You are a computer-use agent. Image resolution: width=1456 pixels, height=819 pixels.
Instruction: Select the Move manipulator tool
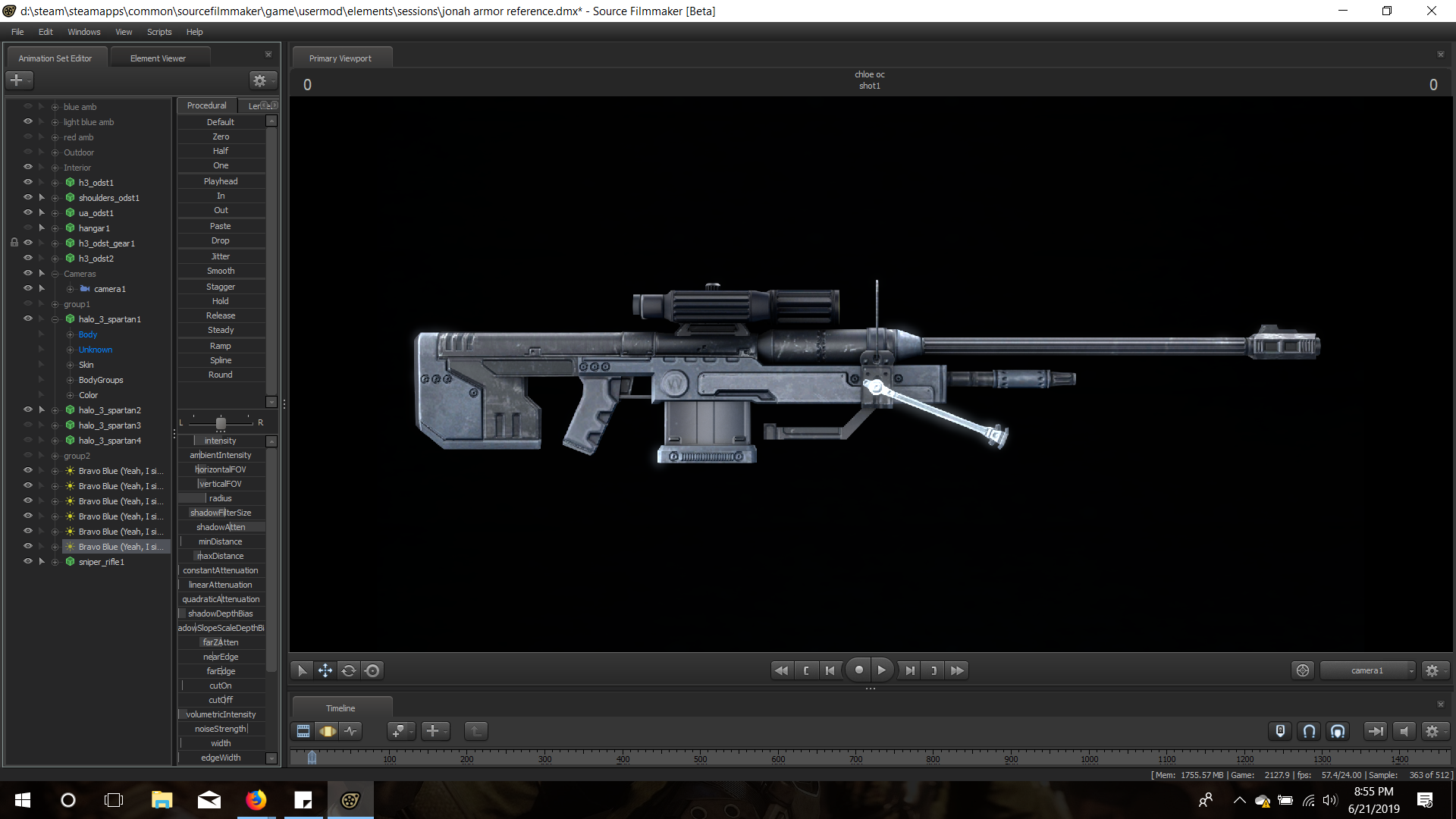click(325, 670)
